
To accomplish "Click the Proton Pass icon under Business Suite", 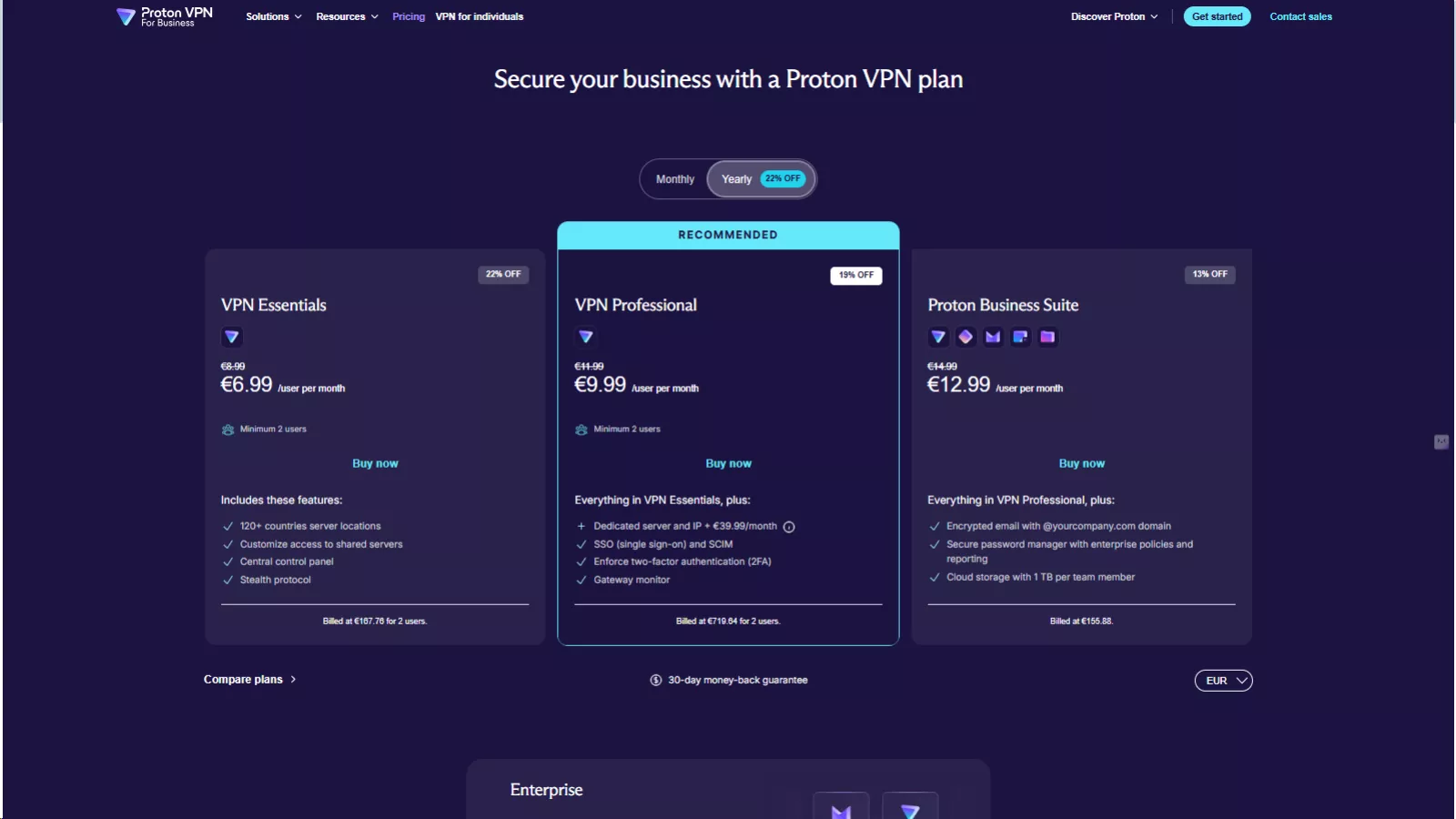I will click(x=966, y=337).
